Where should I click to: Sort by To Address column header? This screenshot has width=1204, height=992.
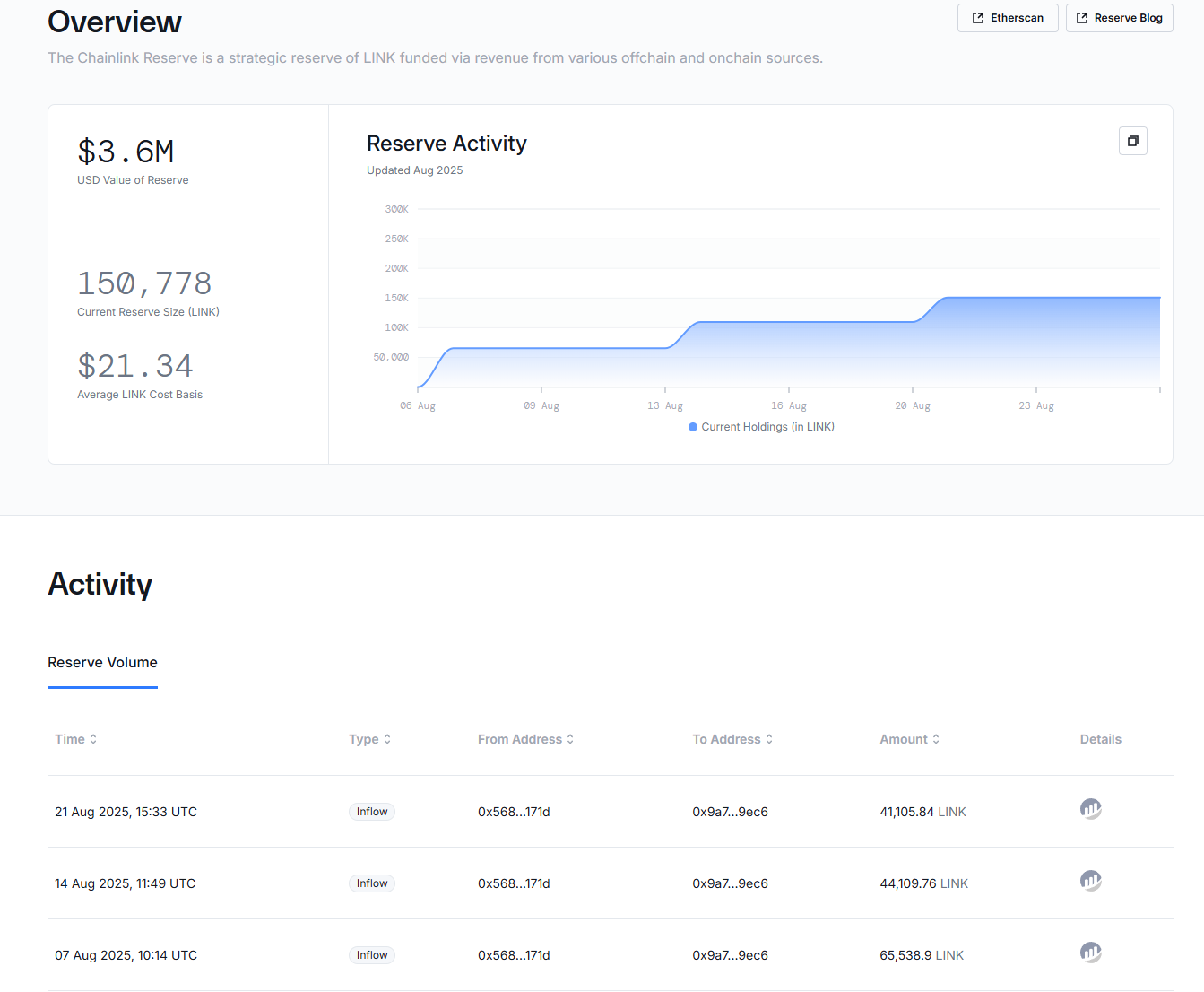(x=732, y=739)
